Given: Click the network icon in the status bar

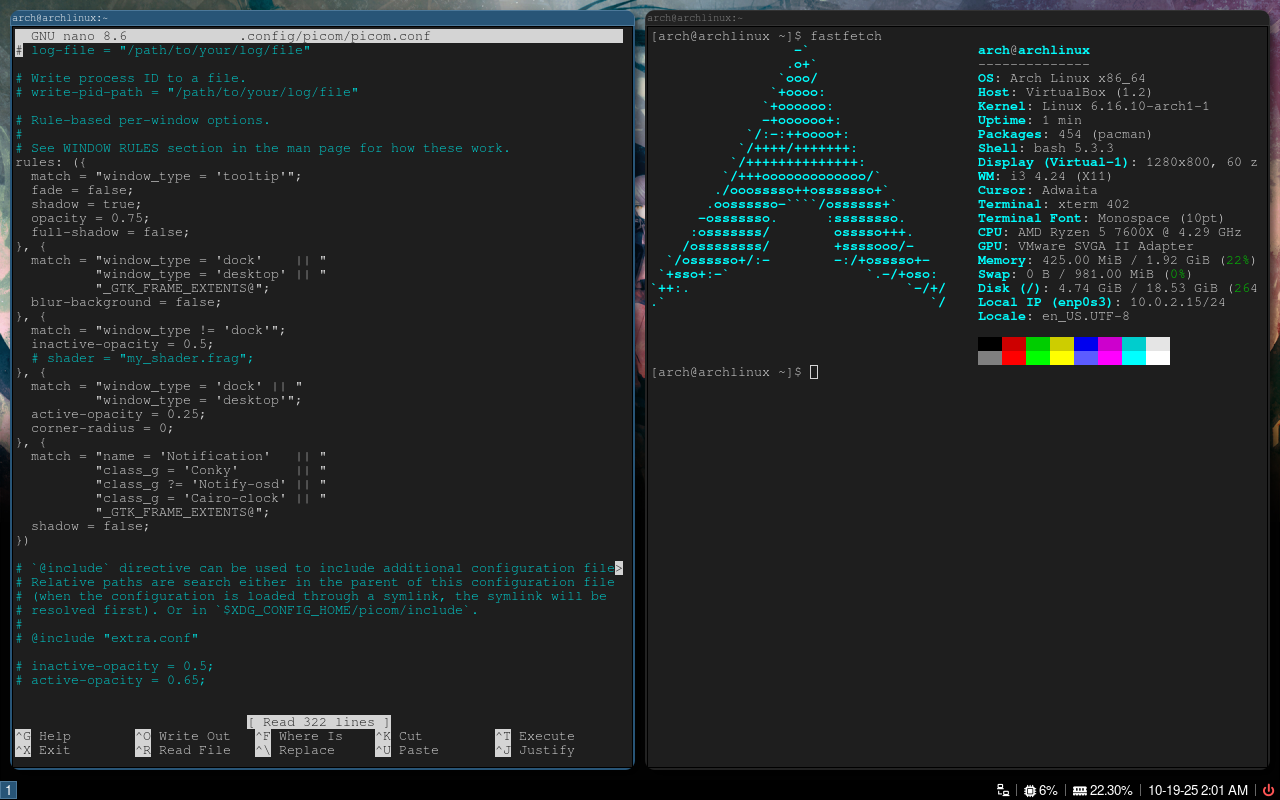Looking at the screenshot, I should point(1003,790).
